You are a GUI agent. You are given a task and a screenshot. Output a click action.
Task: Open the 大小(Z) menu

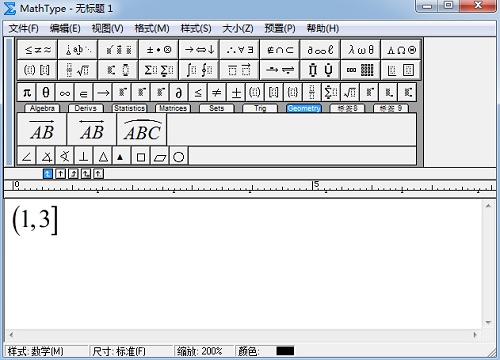point(238,29)
